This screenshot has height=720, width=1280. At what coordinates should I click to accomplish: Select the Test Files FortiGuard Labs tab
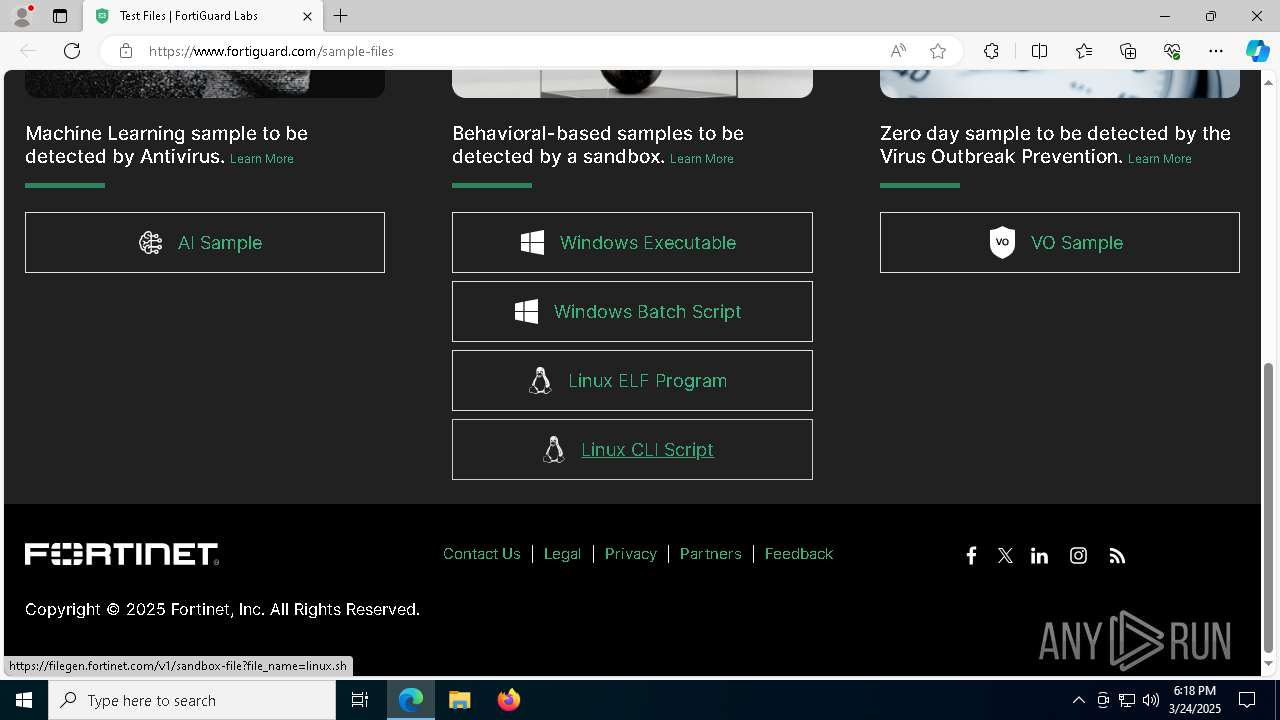[204, 16]
